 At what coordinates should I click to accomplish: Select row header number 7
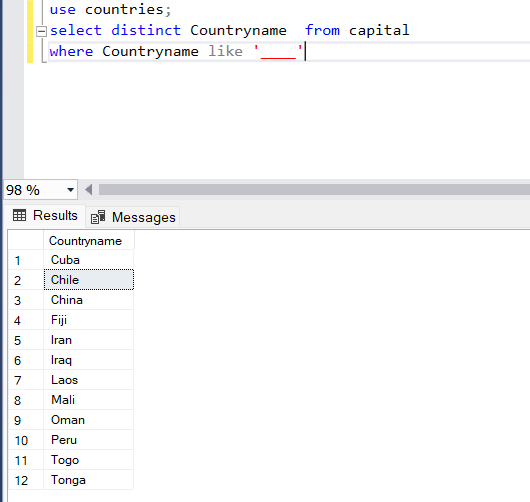tap(26, 380)
